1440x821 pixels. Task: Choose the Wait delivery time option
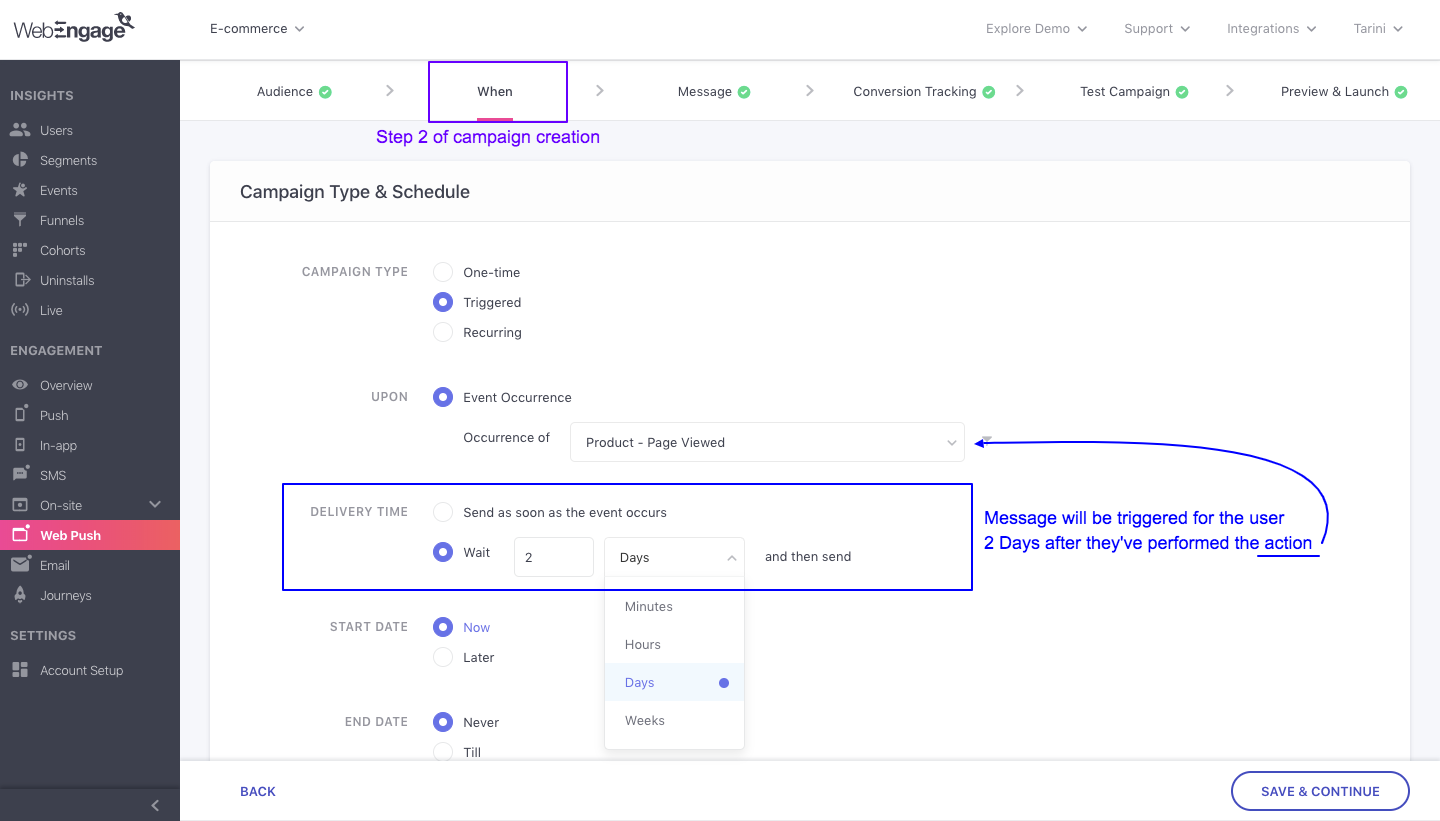click(443, 552)
